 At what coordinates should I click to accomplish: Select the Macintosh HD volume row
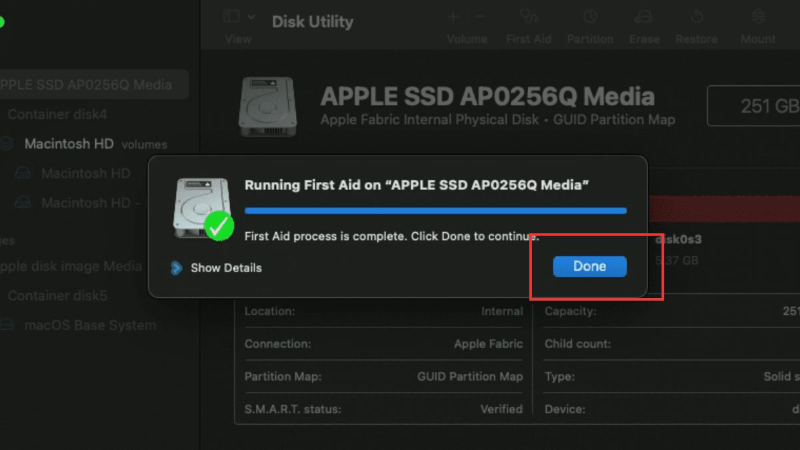pos(86,173)
